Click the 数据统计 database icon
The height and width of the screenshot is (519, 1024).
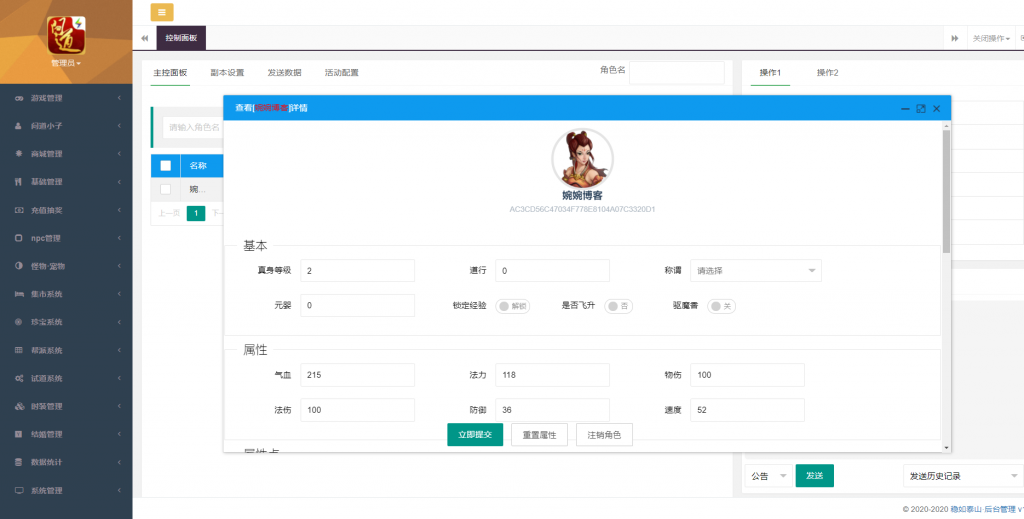(x=19, y=462)
